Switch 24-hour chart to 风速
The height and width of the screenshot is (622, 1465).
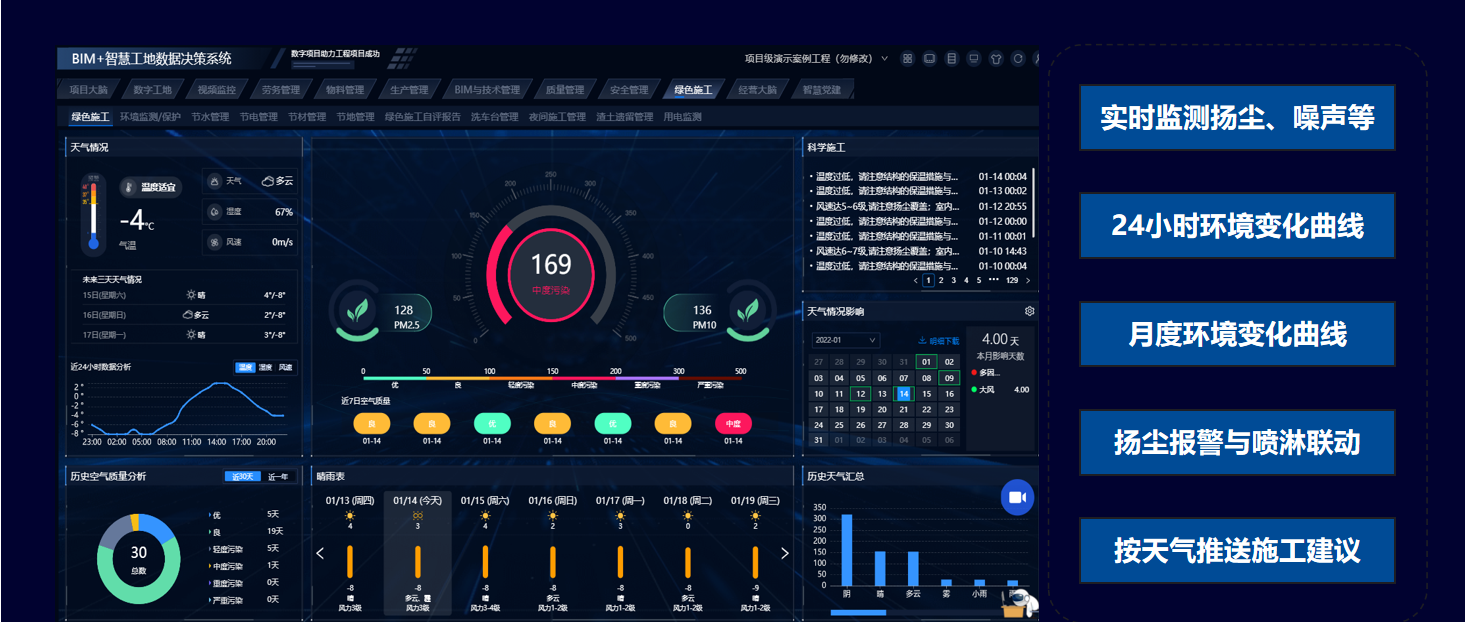[286, 367]
